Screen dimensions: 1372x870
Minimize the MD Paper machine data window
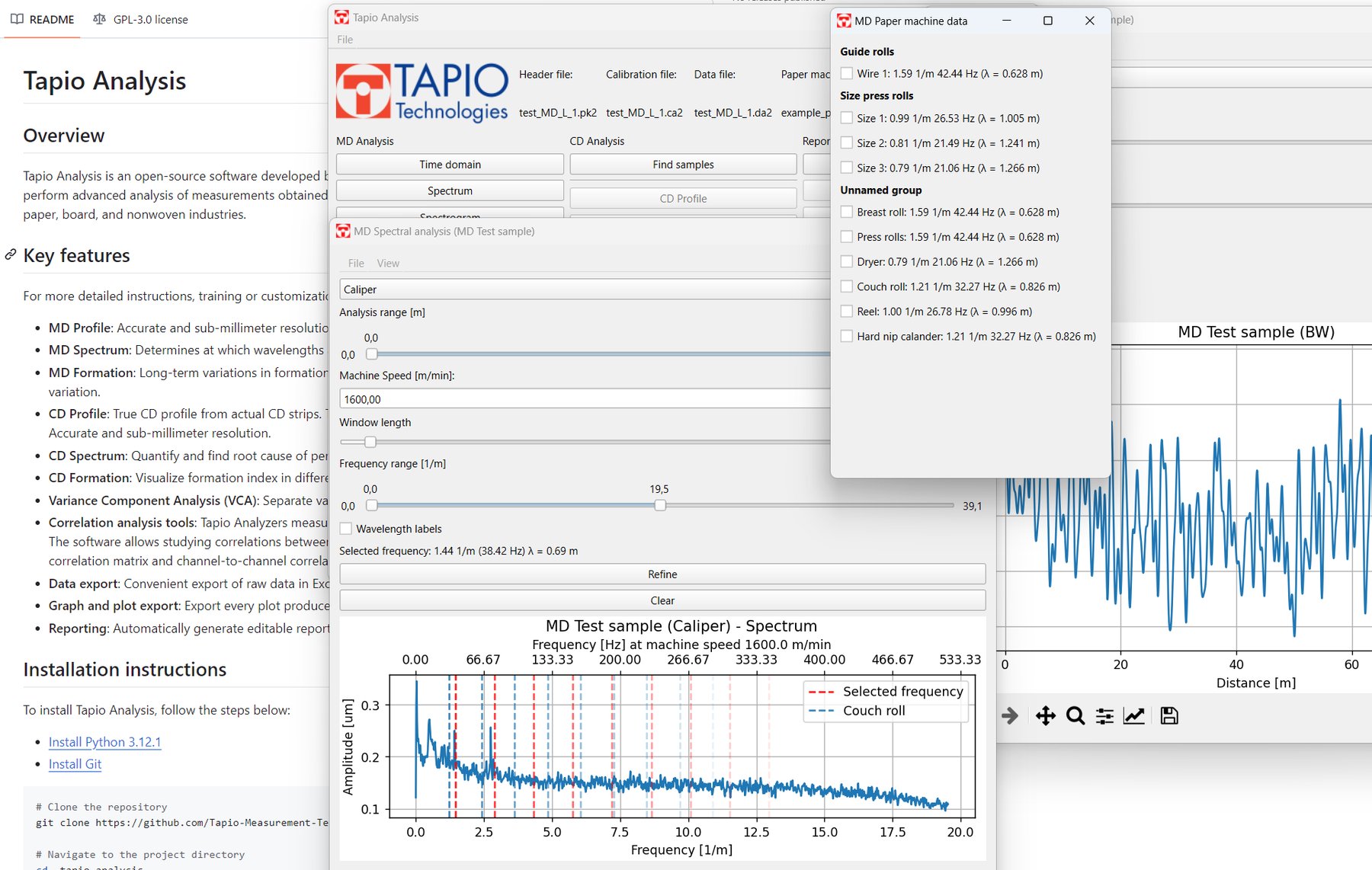1007,21
